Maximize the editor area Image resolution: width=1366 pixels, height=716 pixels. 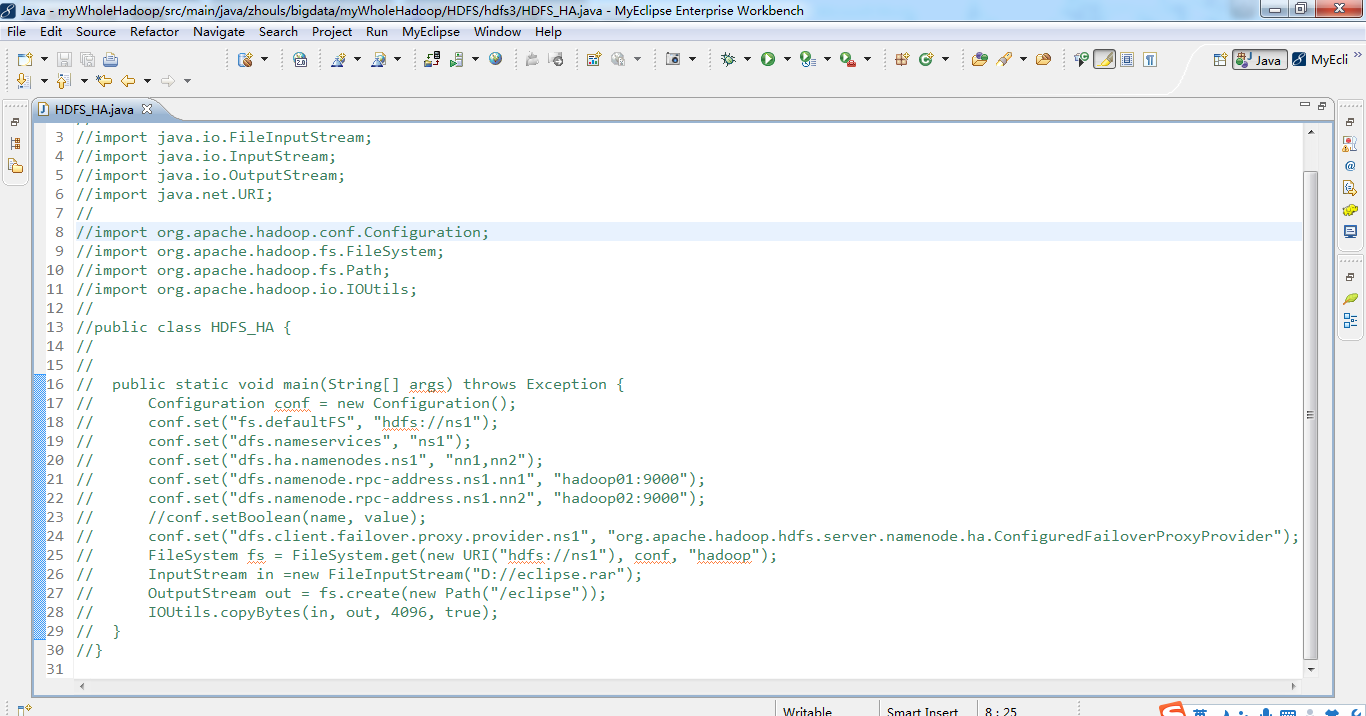(x=1322, y=105)
